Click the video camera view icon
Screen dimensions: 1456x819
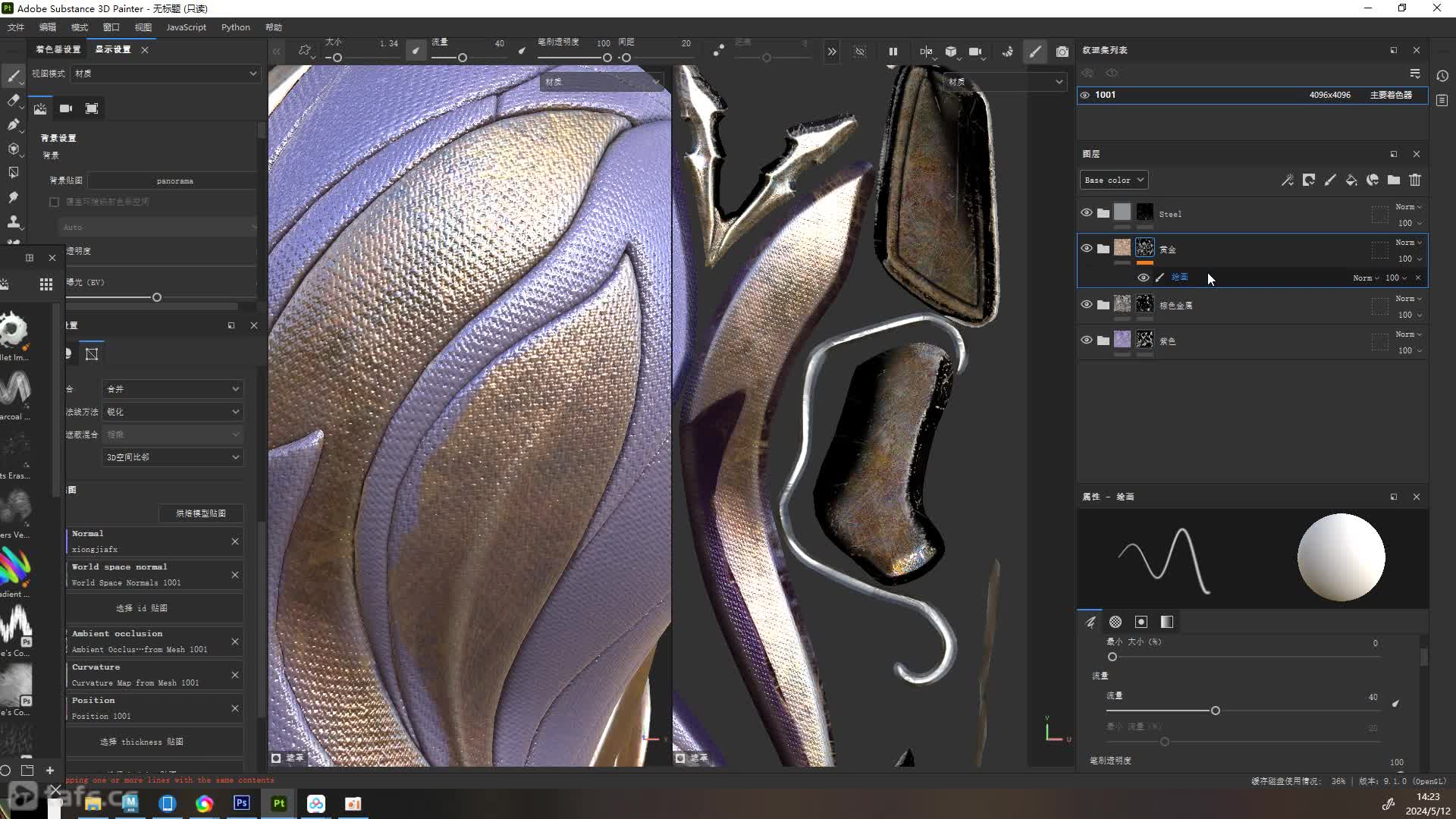coord(976,52)
